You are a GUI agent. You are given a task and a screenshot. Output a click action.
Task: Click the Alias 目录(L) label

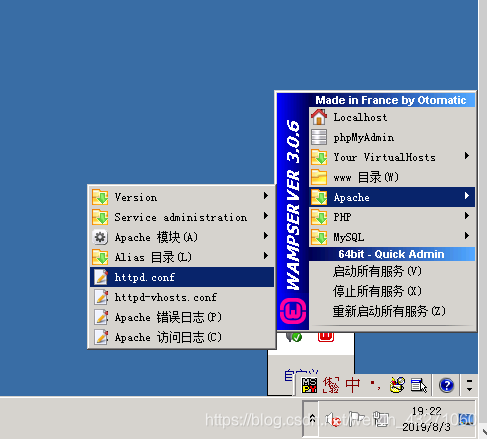153,257
